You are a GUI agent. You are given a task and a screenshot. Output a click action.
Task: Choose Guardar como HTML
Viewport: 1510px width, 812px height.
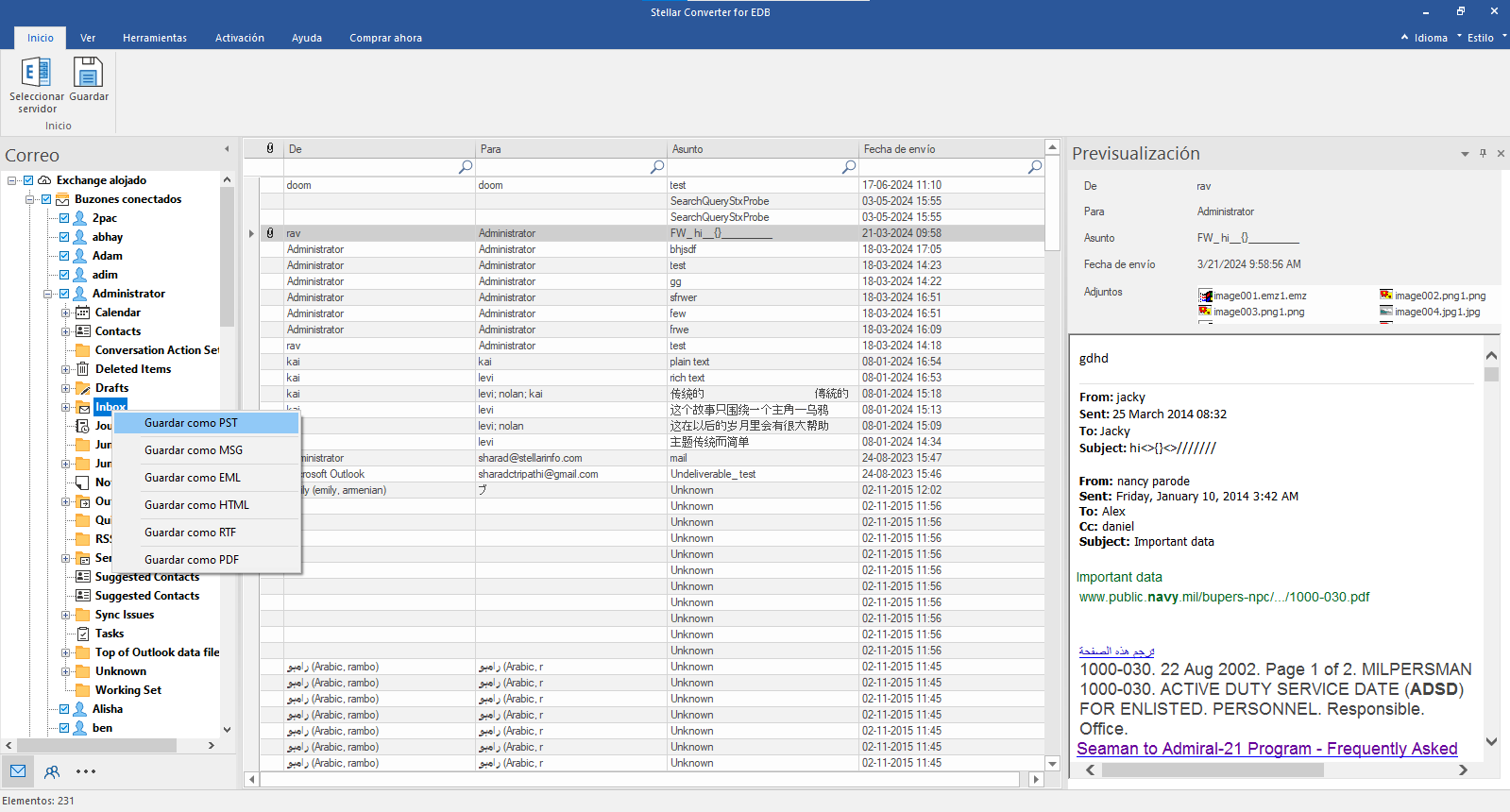coord(206,505)
